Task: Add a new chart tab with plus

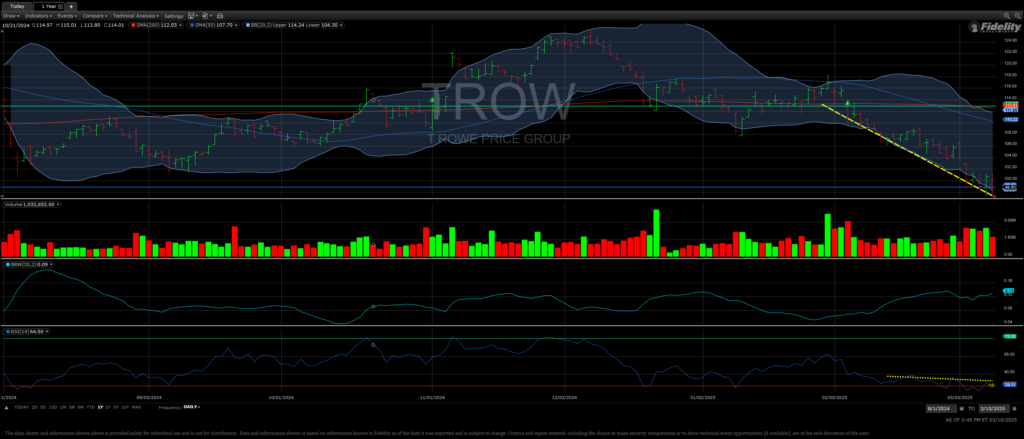Action: coord(71,7)
